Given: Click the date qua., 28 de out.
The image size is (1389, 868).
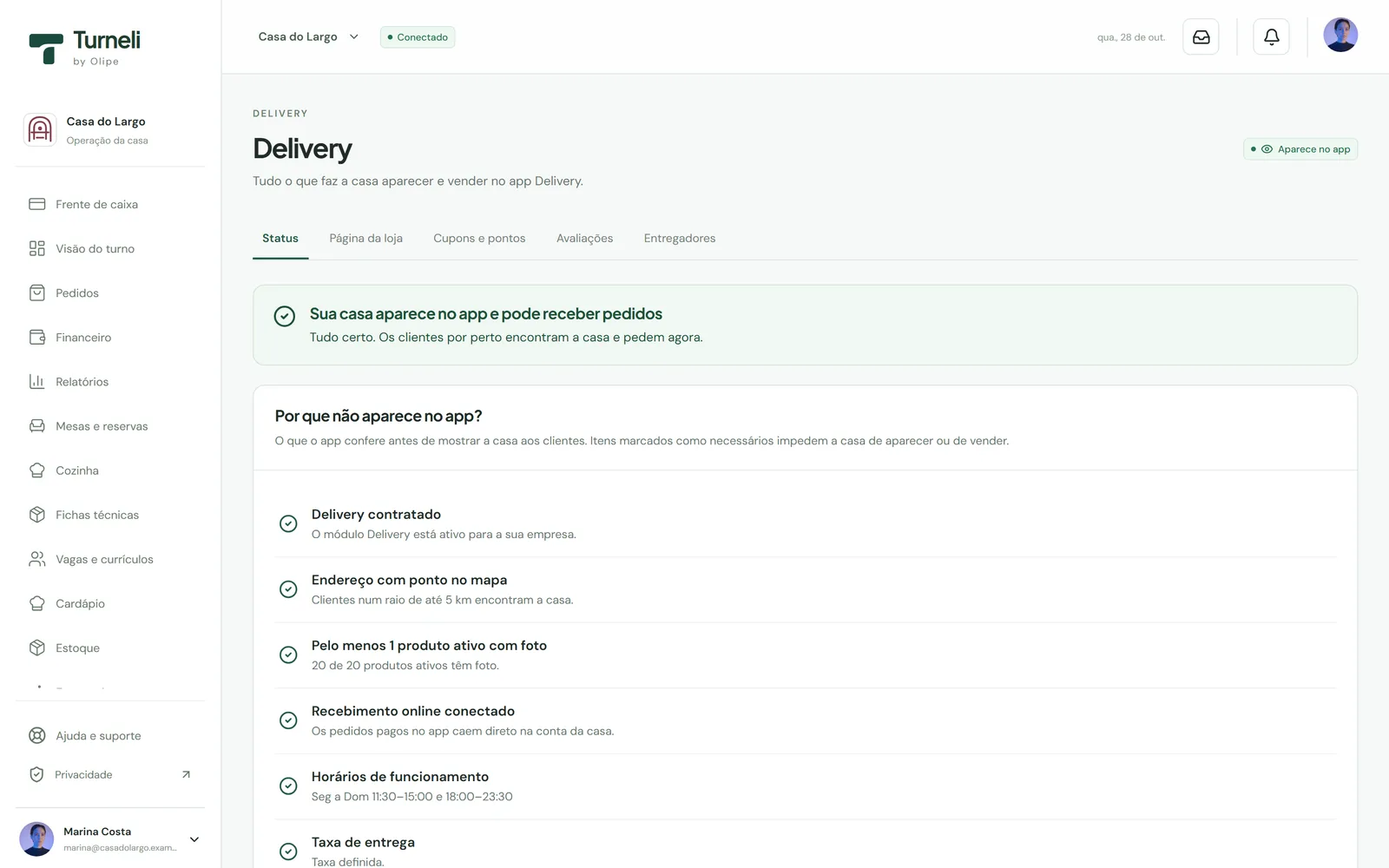Looking at the screenshot, I should click(x=1131, y=37).
